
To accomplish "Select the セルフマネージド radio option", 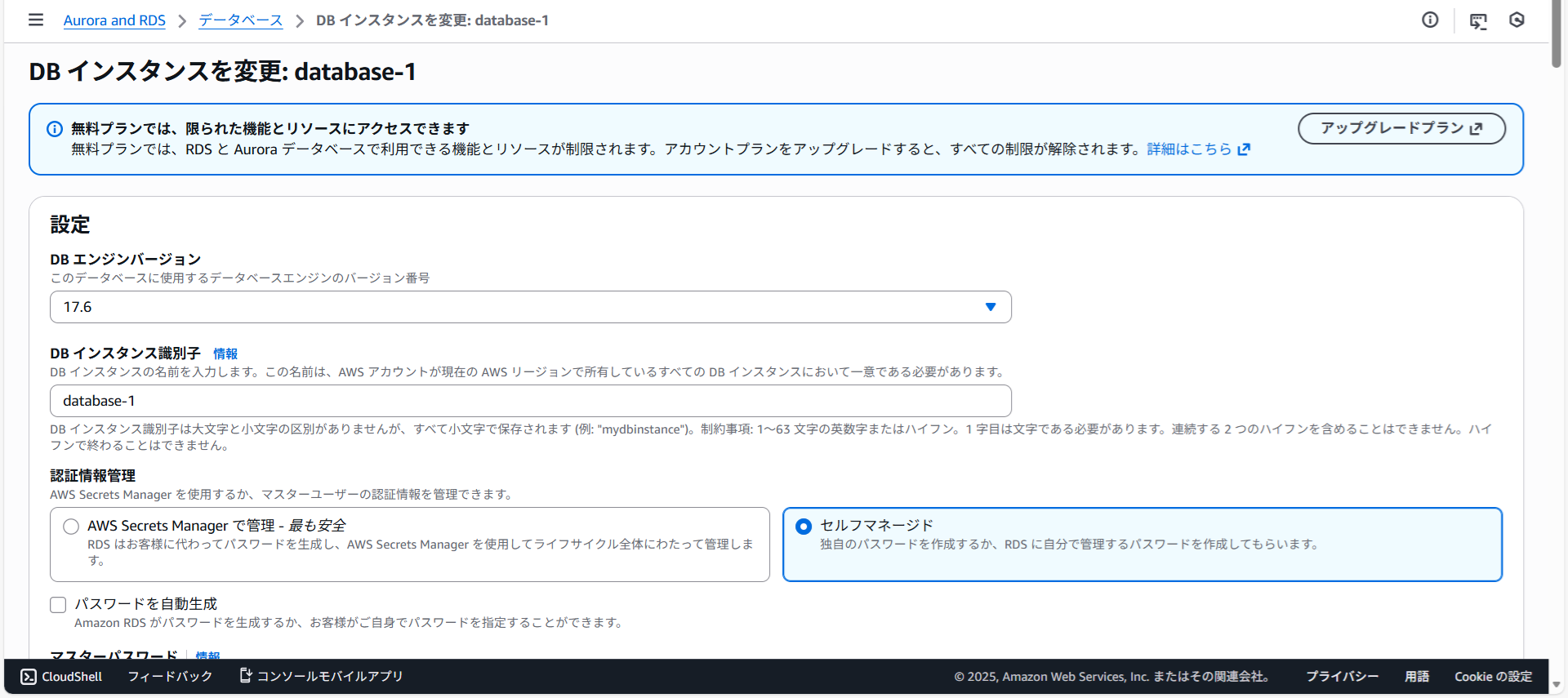I will (804, 527).
